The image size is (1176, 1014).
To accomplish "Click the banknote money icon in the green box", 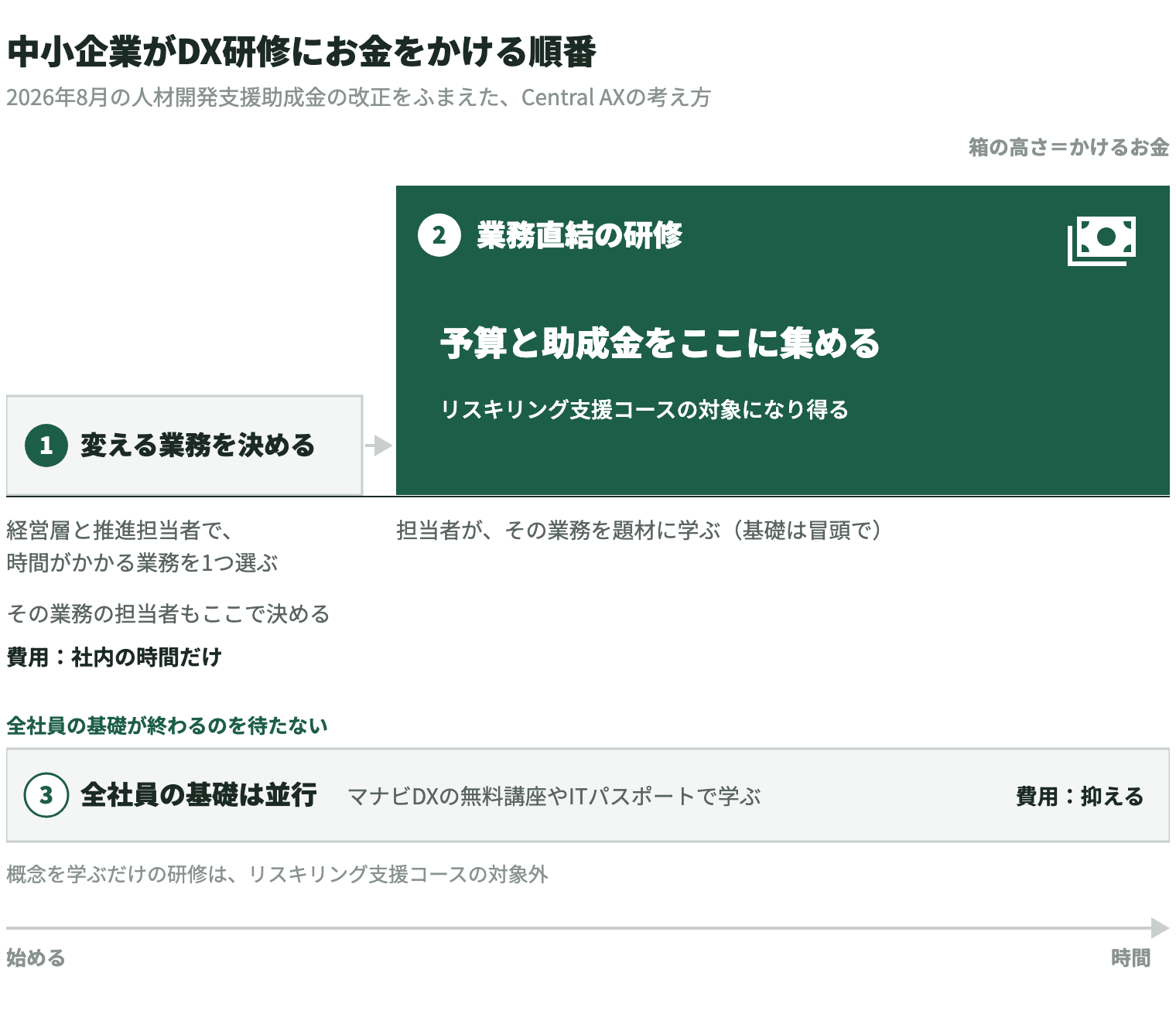I will (x=1102, y=241).
